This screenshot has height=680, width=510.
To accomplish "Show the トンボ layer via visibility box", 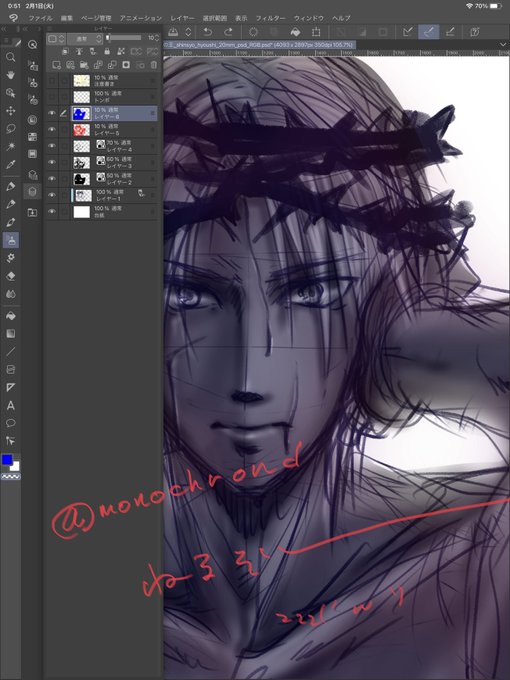I will click(52, 97).
